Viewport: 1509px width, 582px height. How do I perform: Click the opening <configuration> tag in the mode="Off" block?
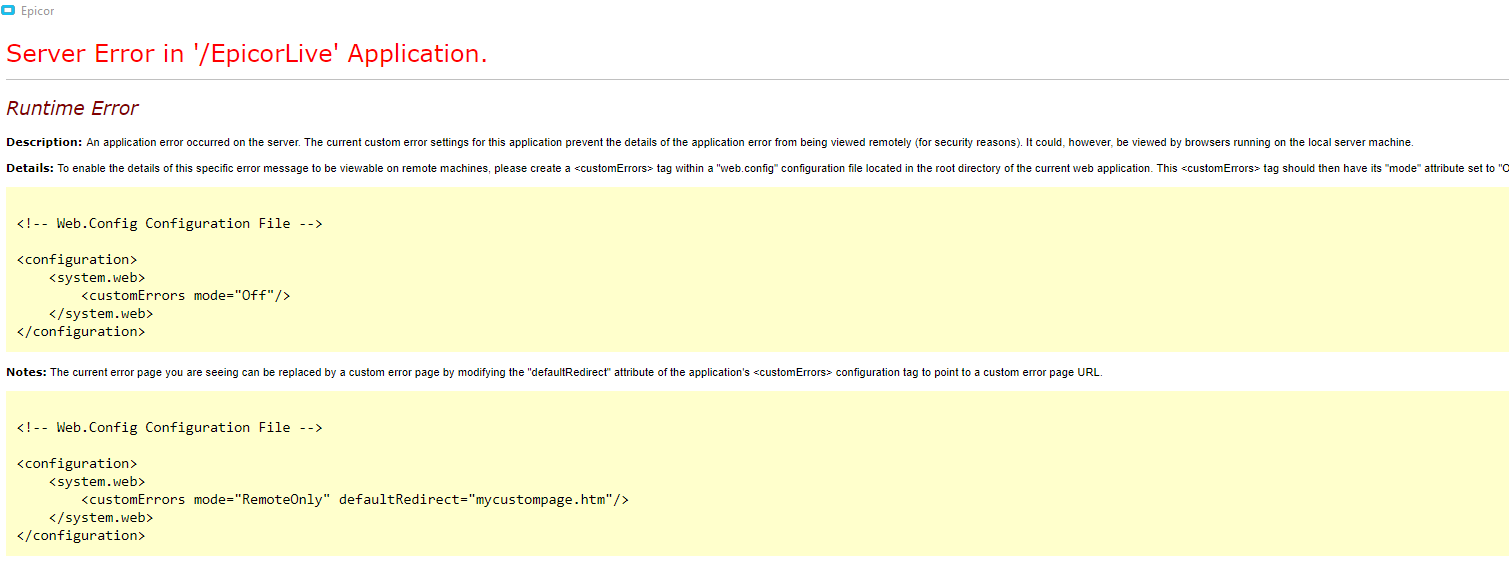coord(77,260)
